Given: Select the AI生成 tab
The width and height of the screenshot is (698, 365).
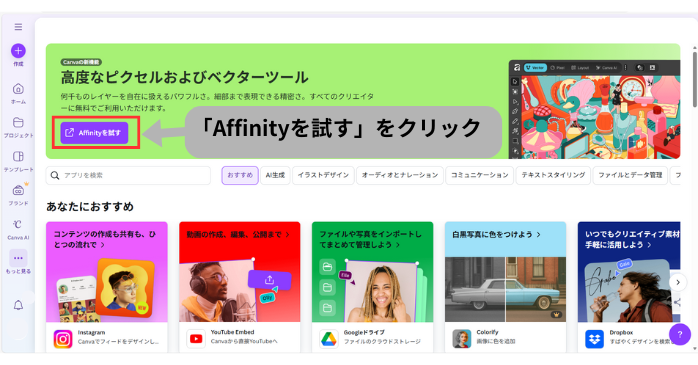Looking at the screenshot, I should [x=275, y=175].
